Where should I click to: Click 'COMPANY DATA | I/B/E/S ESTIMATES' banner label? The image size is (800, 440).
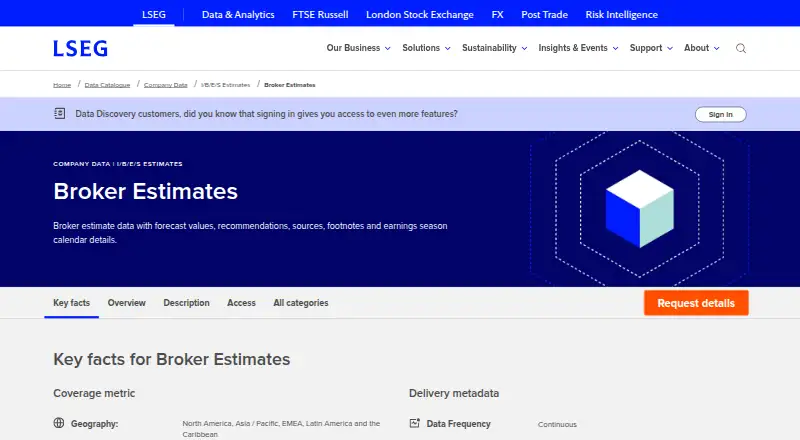click(x=117, y=164)
